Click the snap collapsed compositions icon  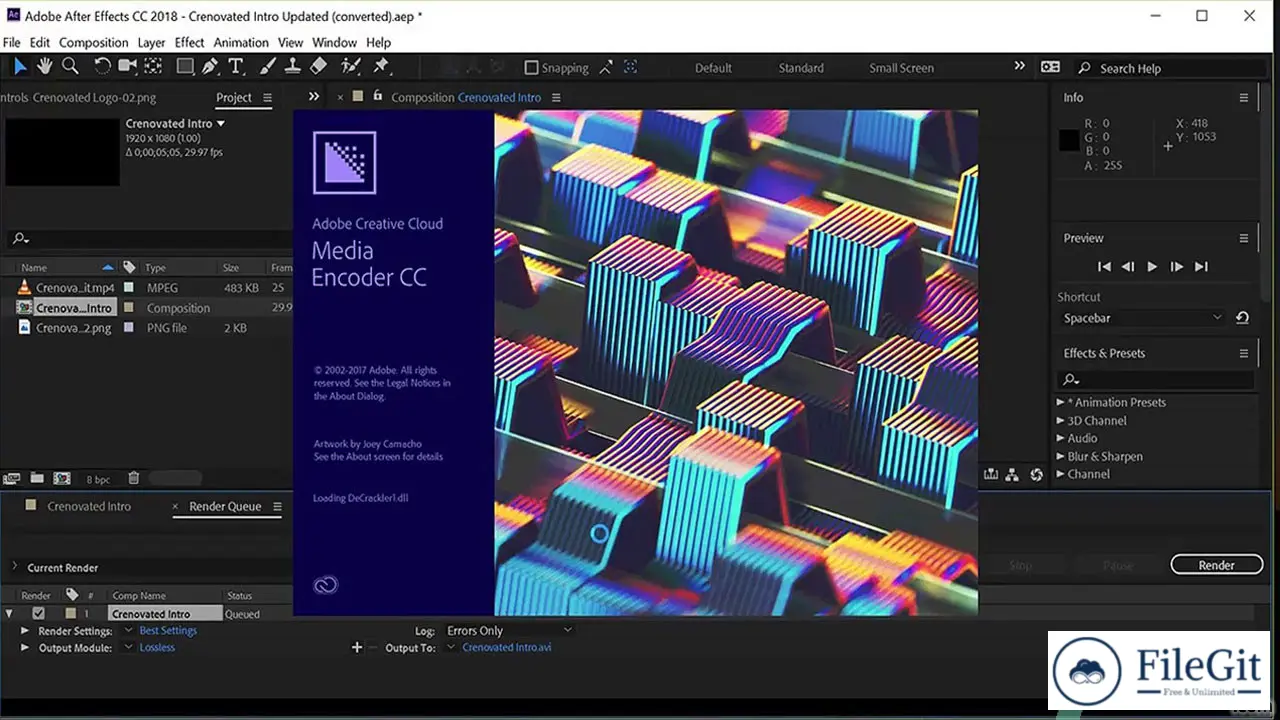(631, 68)
